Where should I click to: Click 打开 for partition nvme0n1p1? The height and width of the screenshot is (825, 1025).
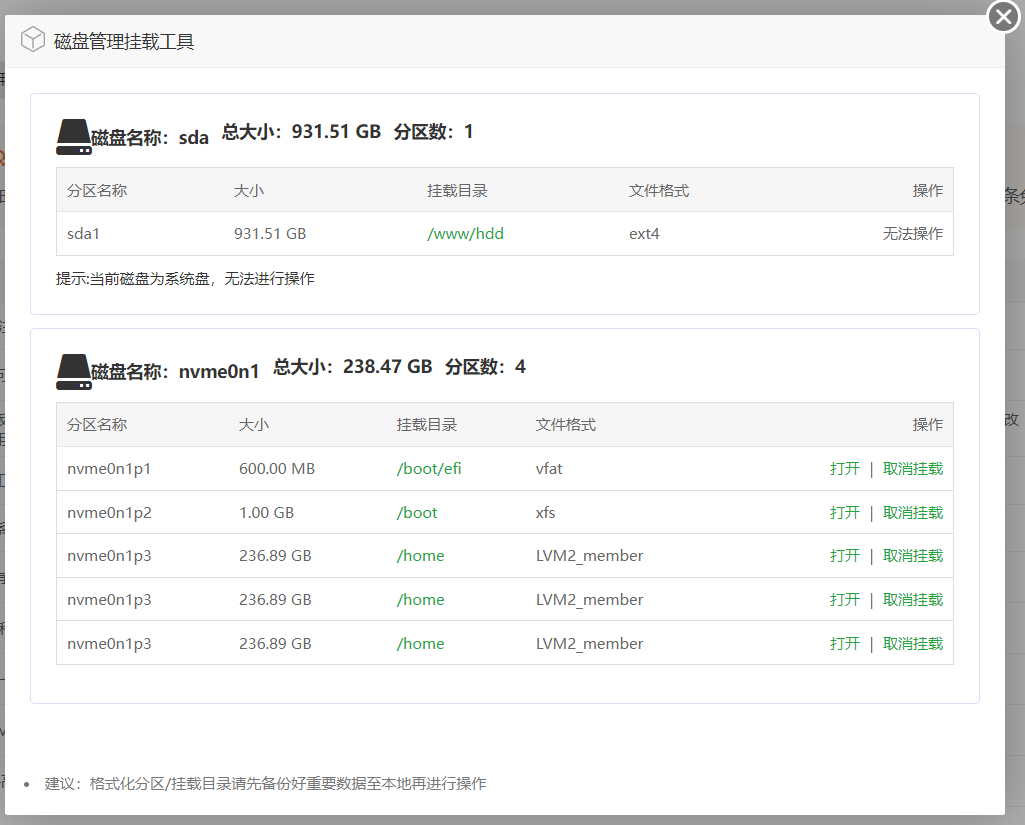click(x=845, y=469)
